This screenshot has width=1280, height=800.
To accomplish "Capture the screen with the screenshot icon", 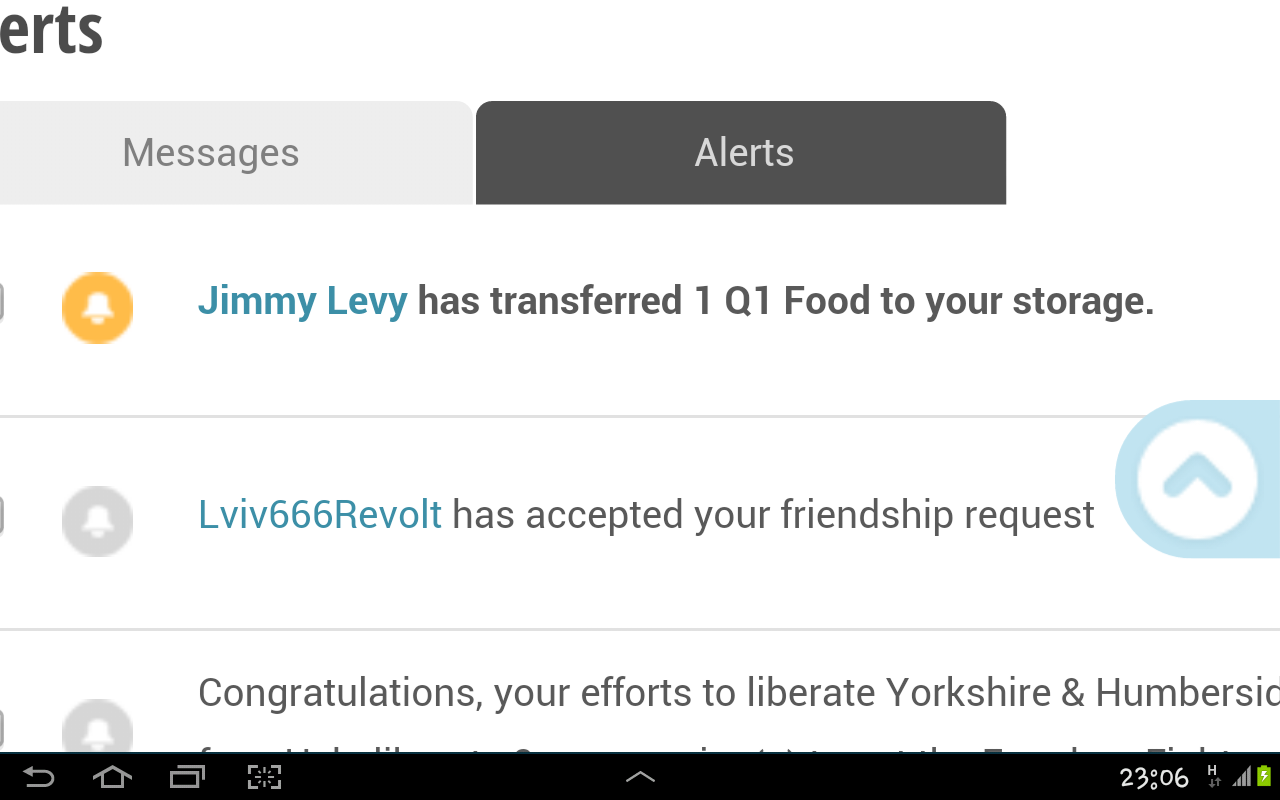I will tap(264, 777).
